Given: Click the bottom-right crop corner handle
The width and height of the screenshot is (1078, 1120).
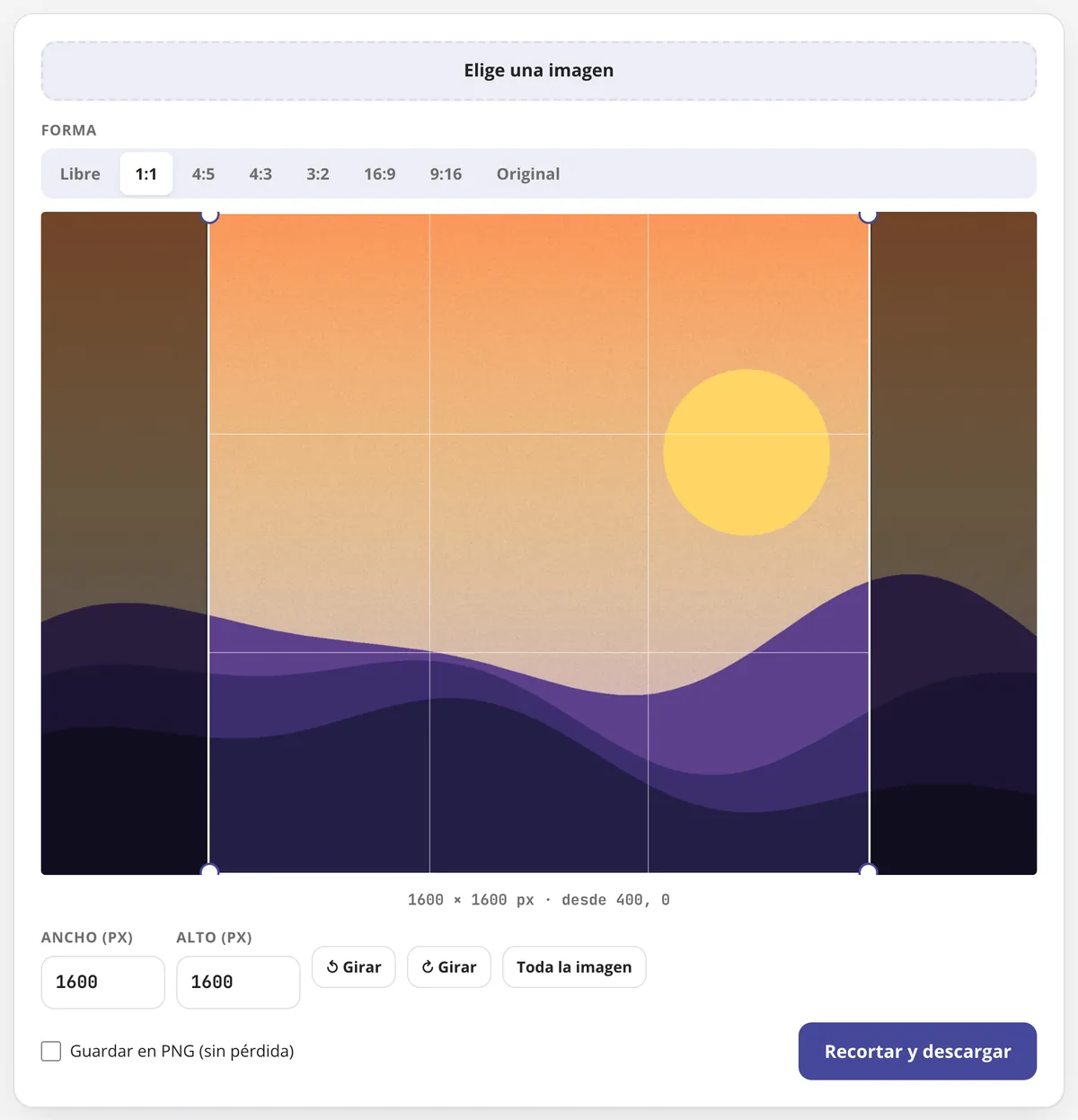Looking at the screenshot, I should point(868,871).
